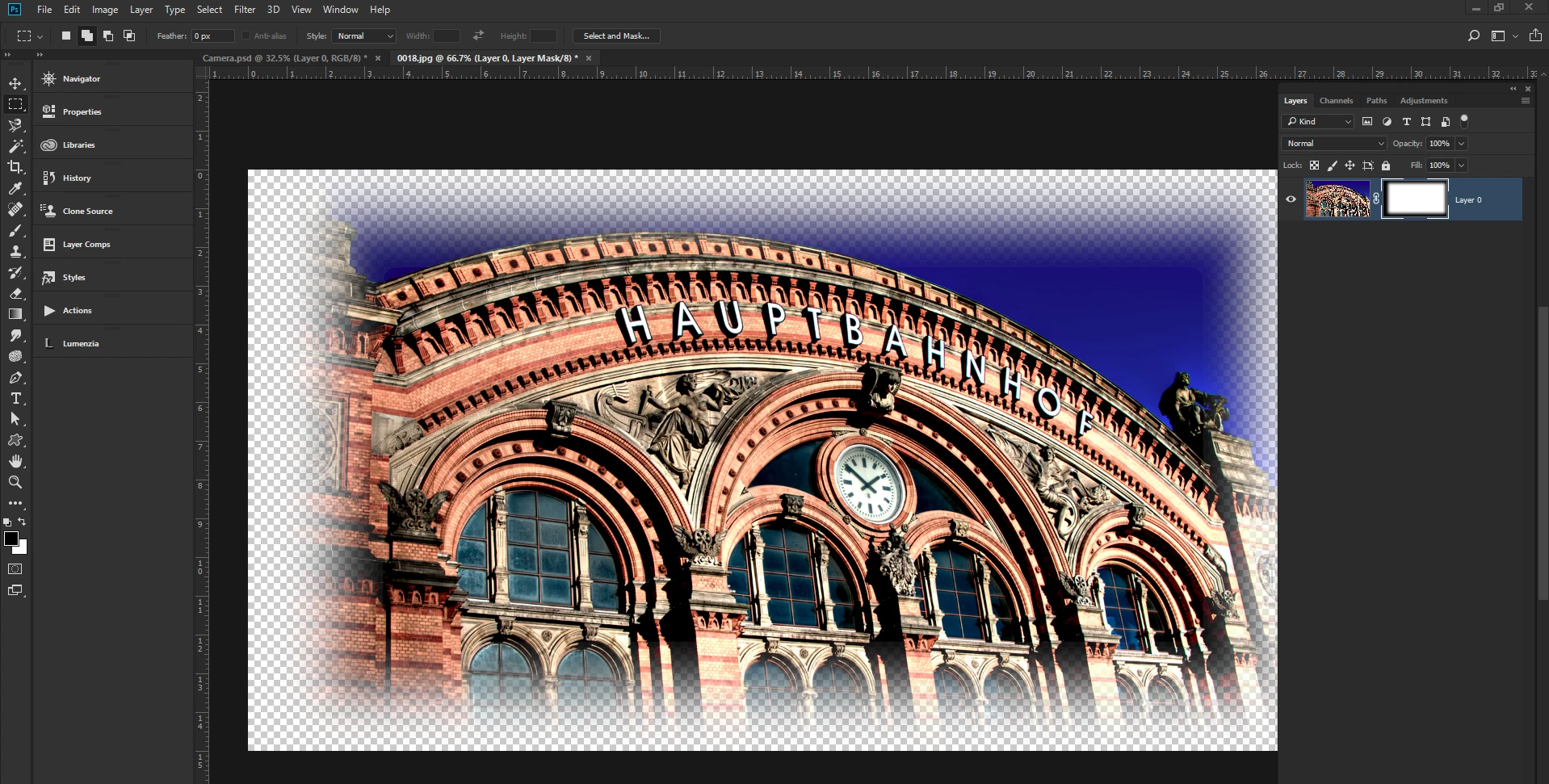Switch to the Camera.psd document tab
This screenshot has width=1549, height=784.
tap(284, 58)
